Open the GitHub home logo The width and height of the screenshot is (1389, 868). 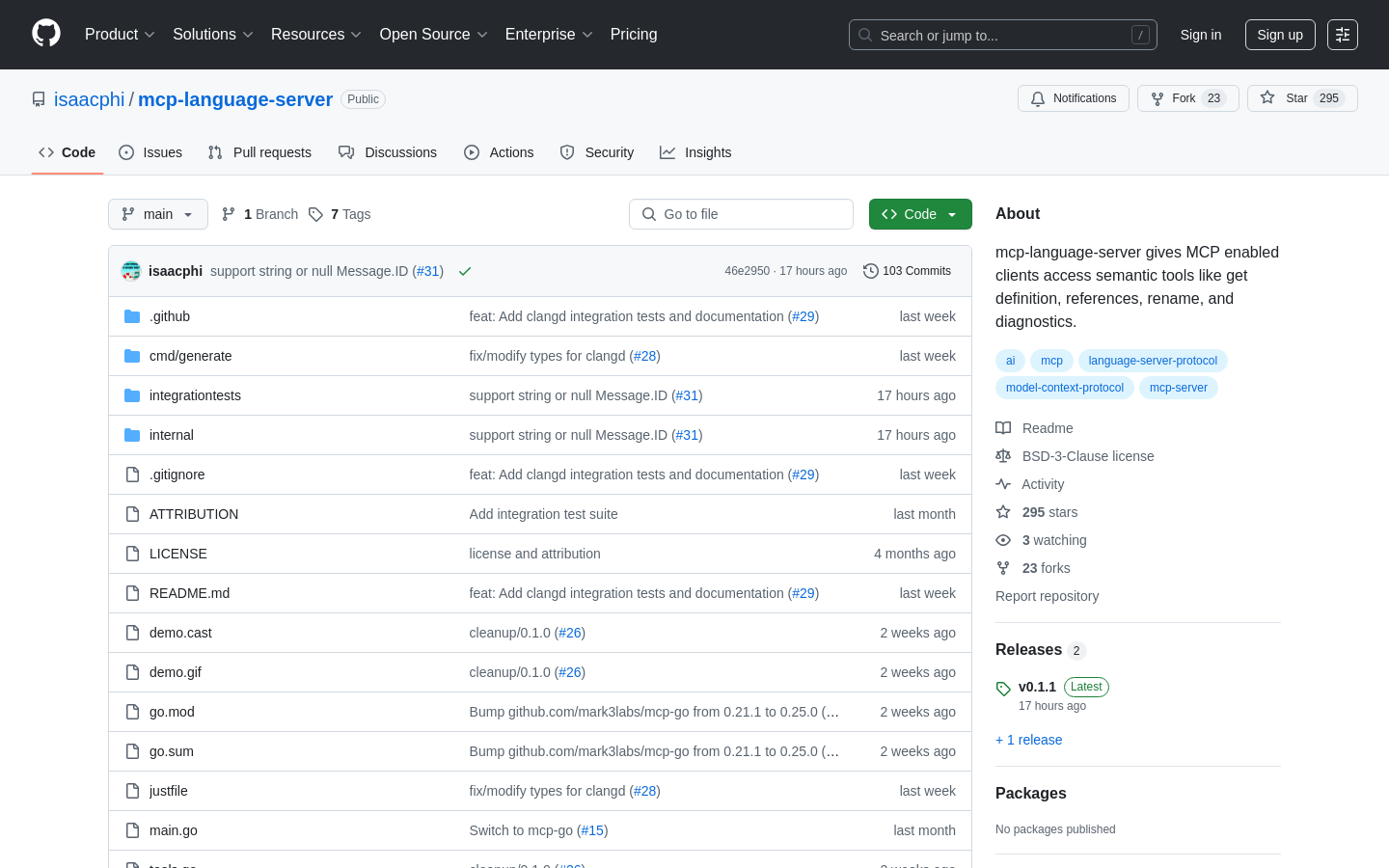(46, 34)
